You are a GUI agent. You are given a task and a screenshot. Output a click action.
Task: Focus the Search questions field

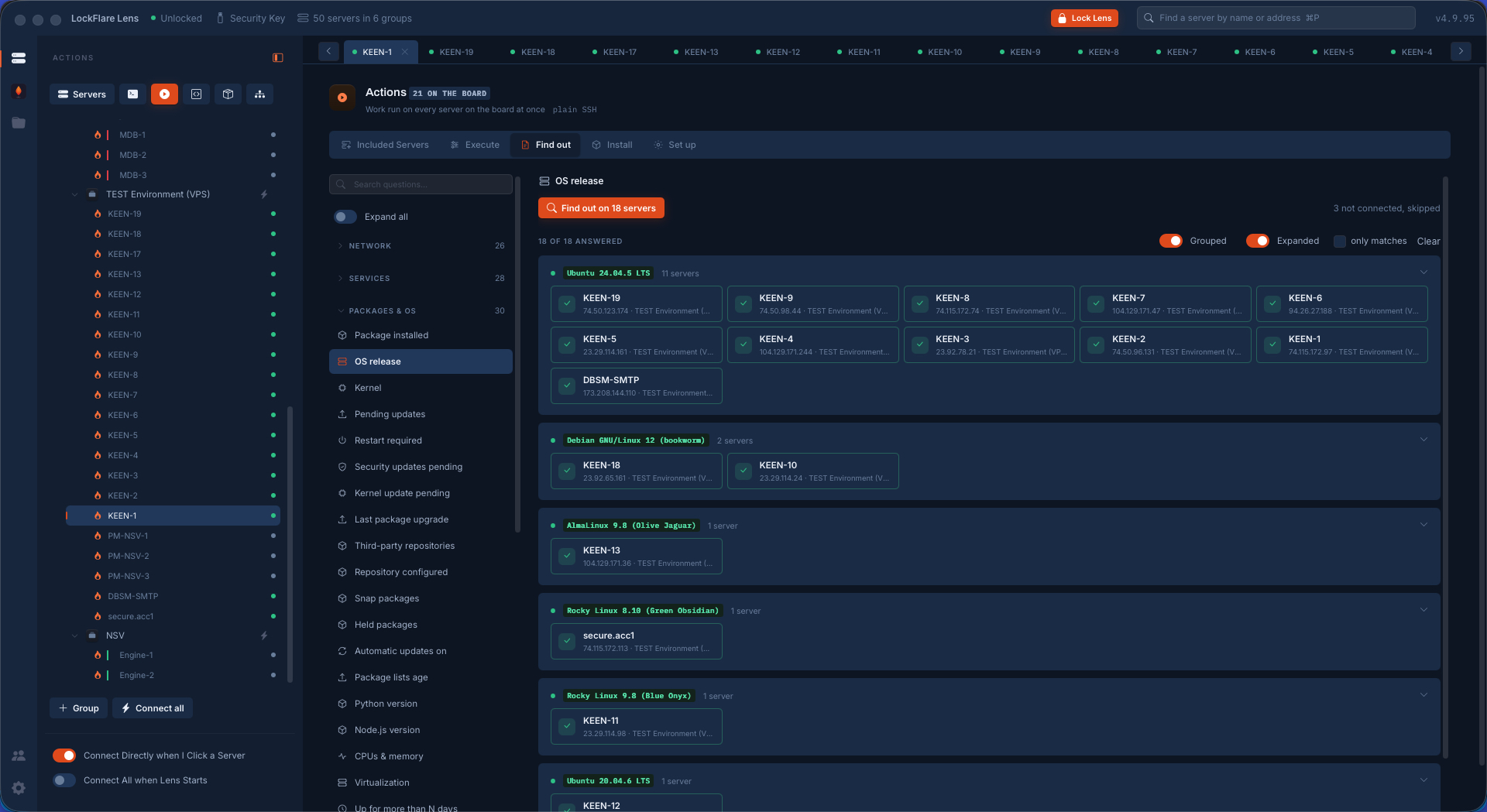pyautogui.click(x=421, y=184)
